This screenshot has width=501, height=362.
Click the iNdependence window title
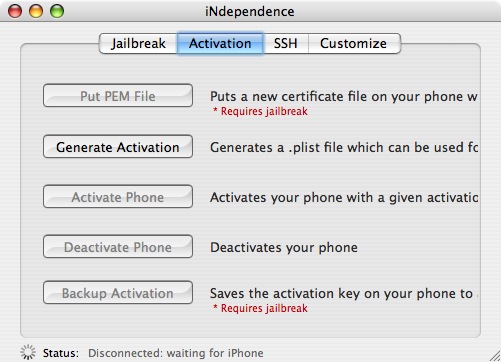[250, 11]
